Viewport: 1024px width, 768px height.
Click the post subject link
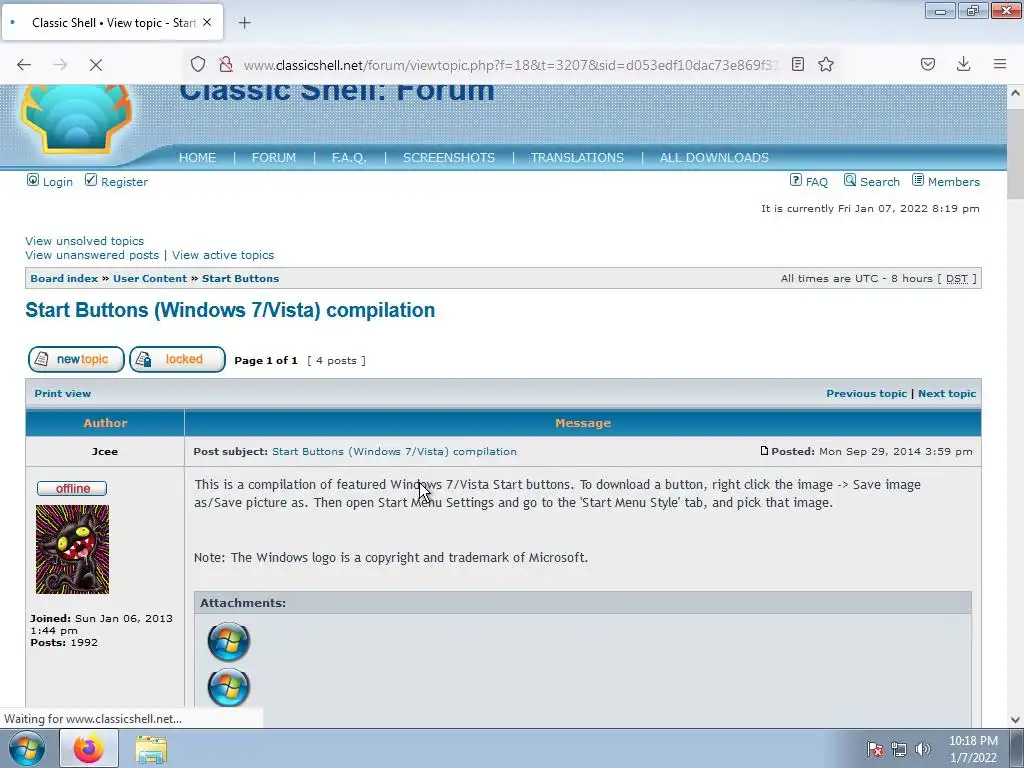(x=394, y=451)
